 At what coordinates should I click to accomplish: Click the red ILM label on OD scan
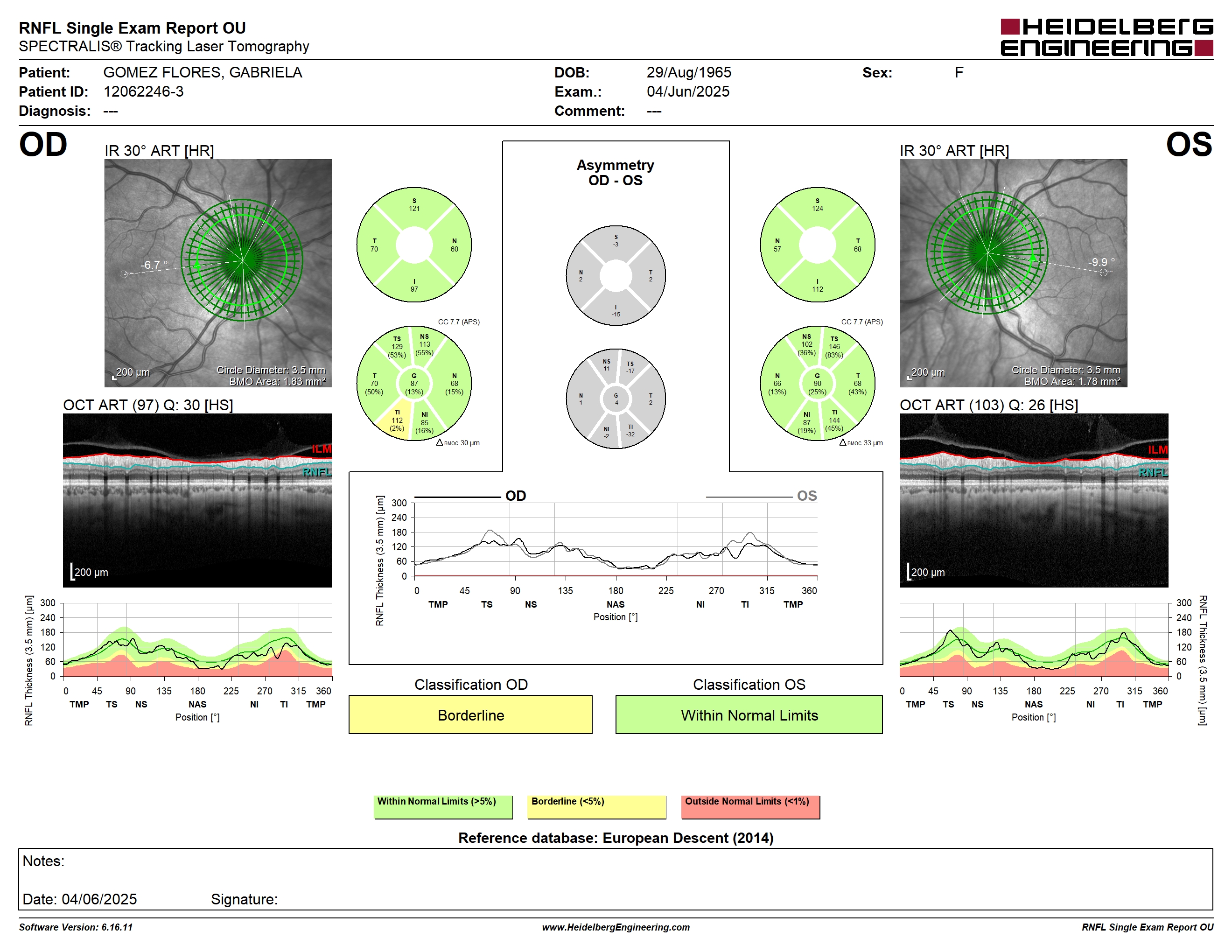(x=322, y=448)
